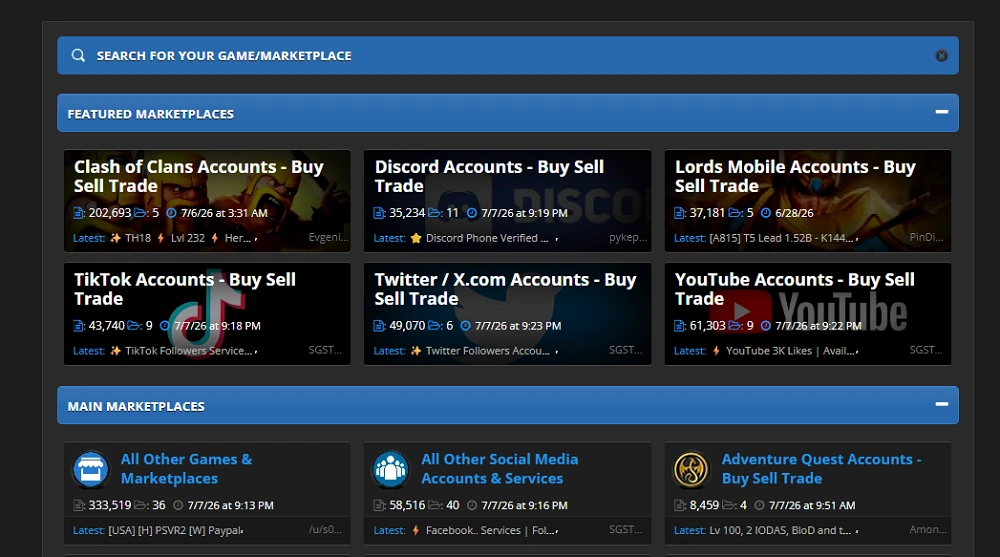The height and width of the screenshot is (557, 1000).
Task: Click threads icon beside 37,181 in Lords Mobile
Action: click(x=679, y=213)
